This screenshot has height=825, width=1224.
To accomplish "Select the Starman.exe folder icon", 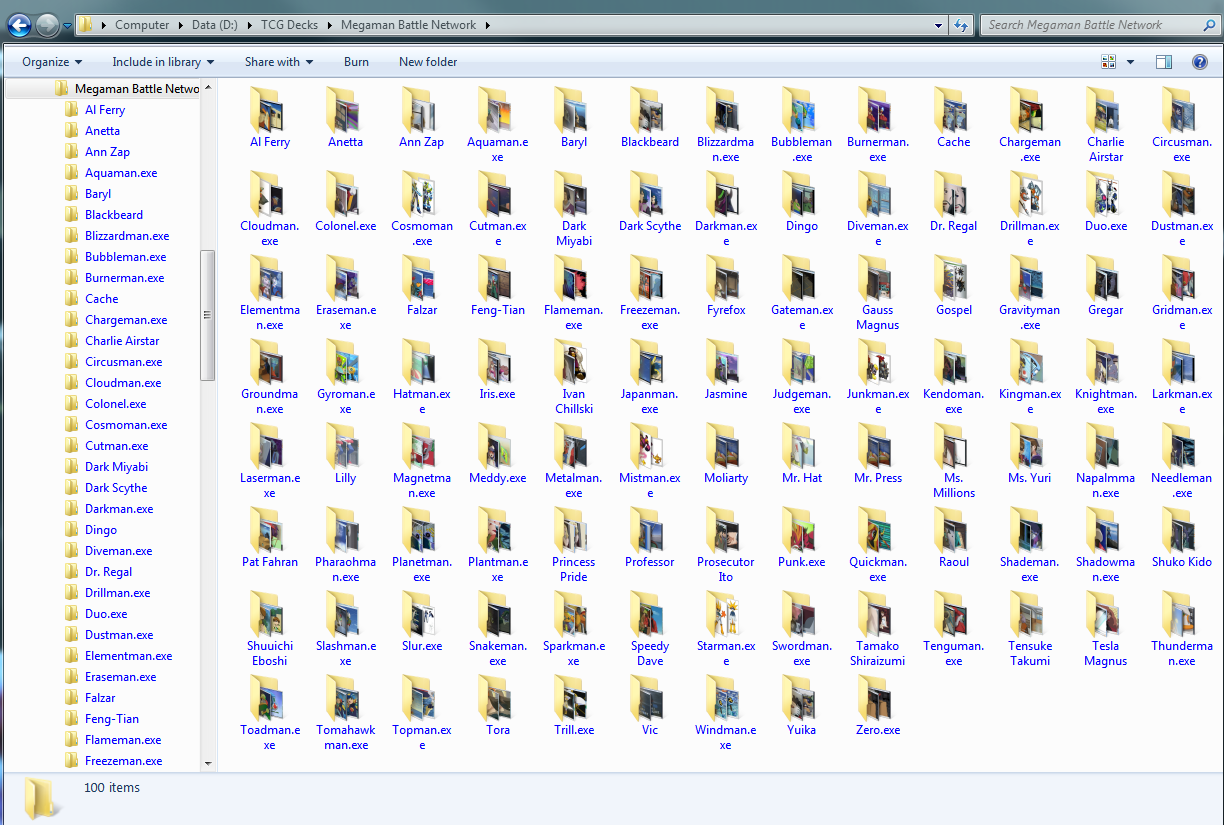I will tap(725, 613).
